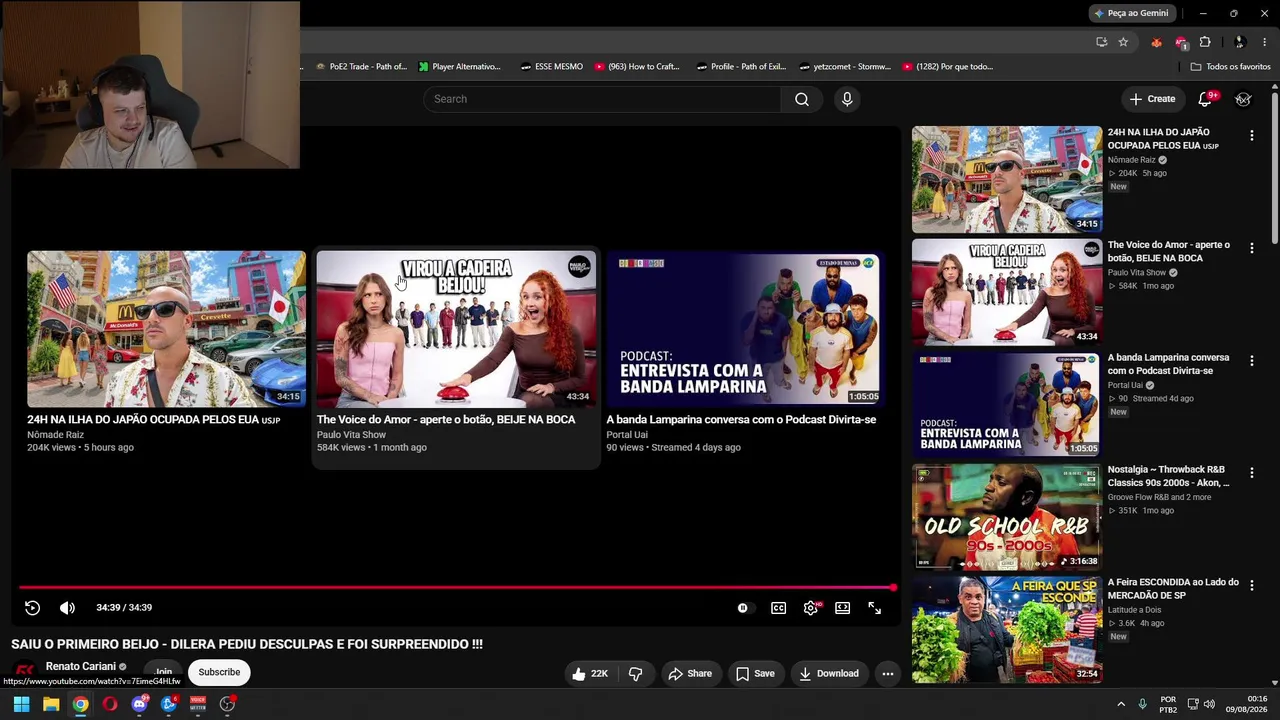Open the ESSE MESMO bookmark

coord(551,67)
